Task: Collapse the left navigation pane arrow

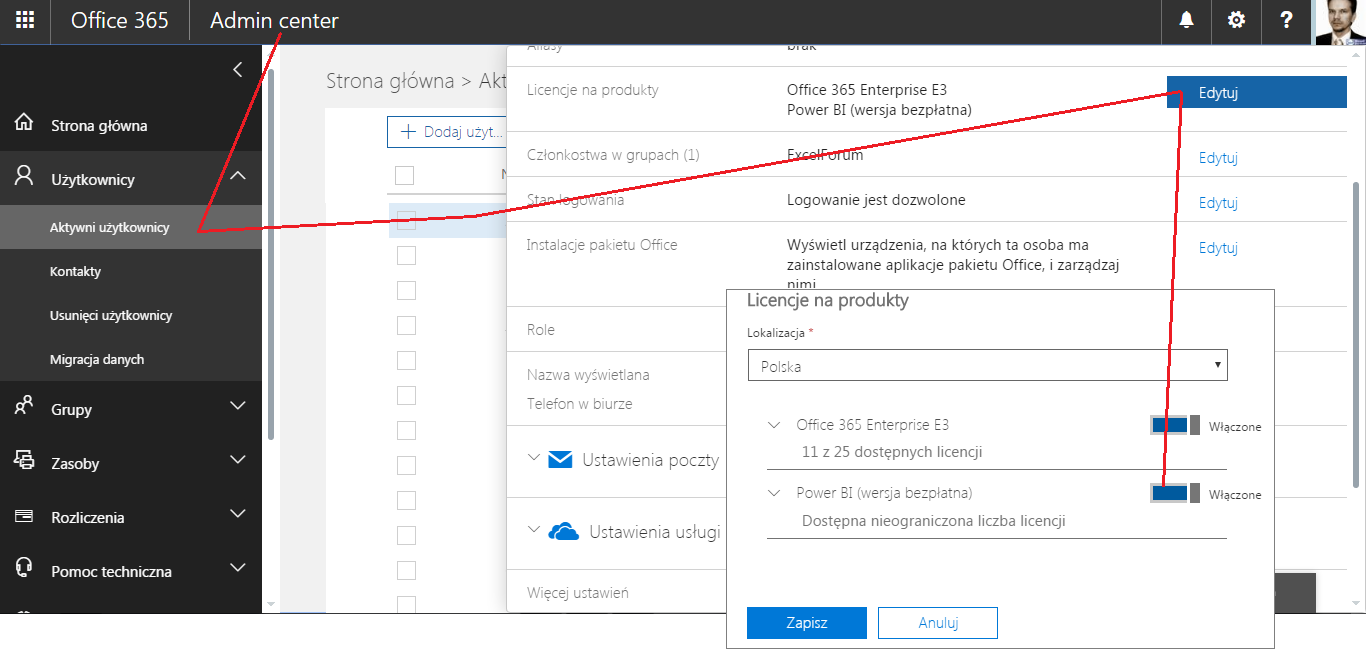Action: tap(237, 69)
